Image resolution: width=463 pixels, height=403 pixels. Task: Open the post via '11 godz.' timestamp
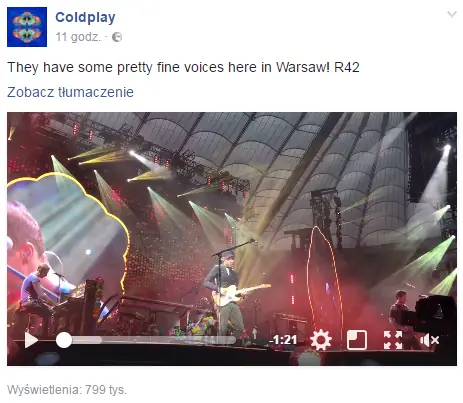[x=78, y=37]
